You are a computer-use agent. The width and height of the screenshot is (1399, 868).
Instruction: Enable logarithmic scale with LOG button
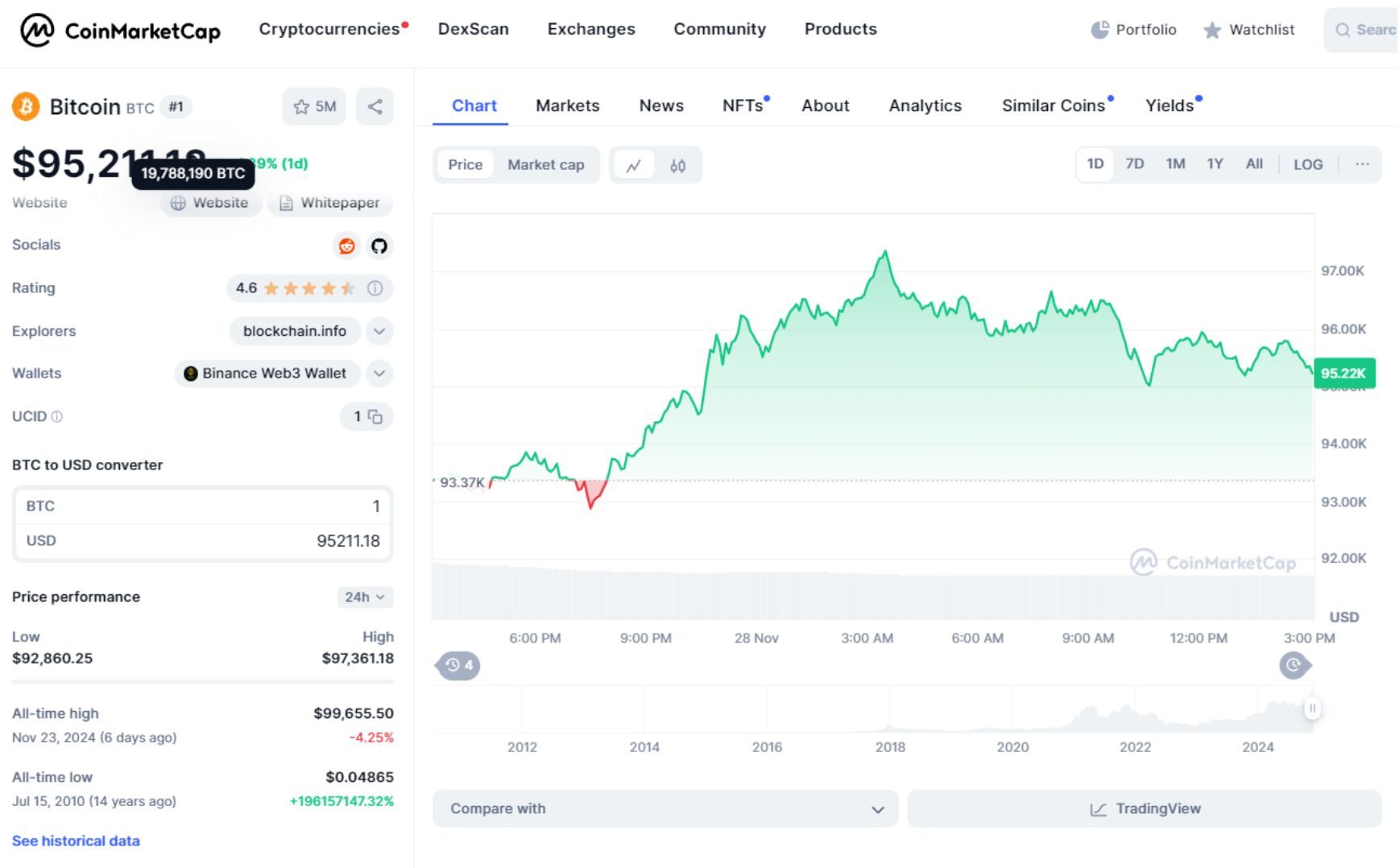pyautogui.click(x=1309, y=163)
